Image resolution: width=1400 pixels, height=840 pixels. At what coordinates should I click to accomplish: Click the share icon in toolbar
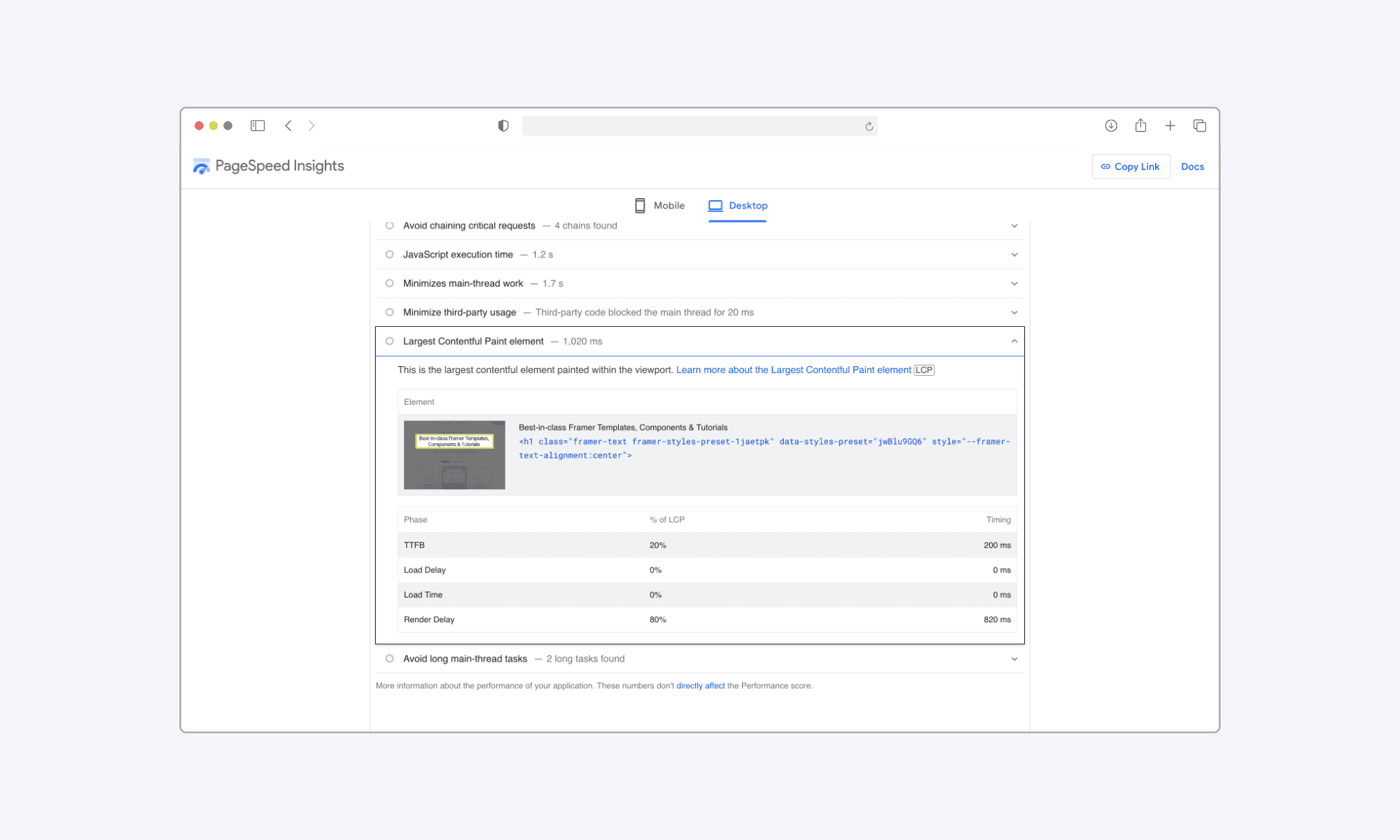[x=1141, y=125]
